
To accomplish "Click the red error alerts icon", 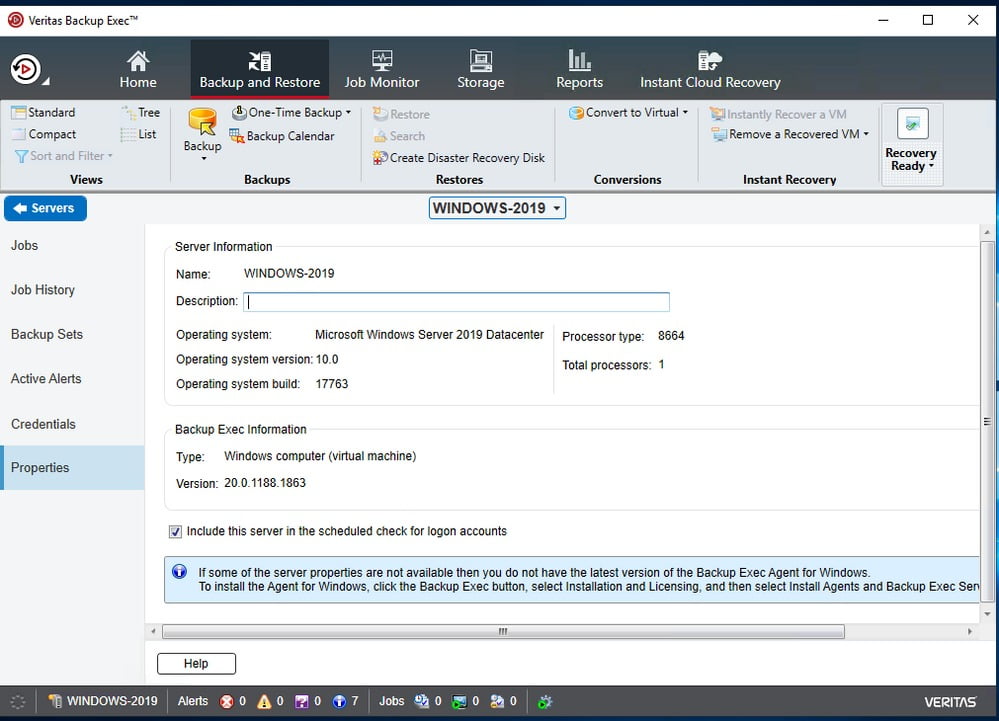I will click(x=226, y=702).
